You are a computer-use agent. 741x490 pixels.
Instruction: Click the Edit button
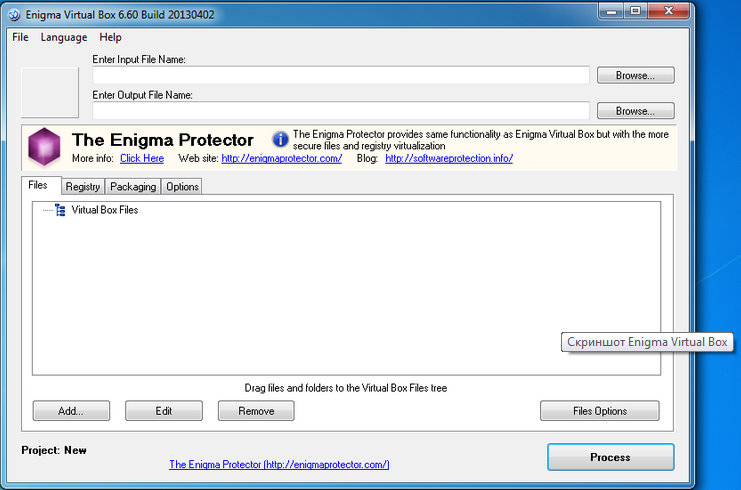click(x=164, y=411)
